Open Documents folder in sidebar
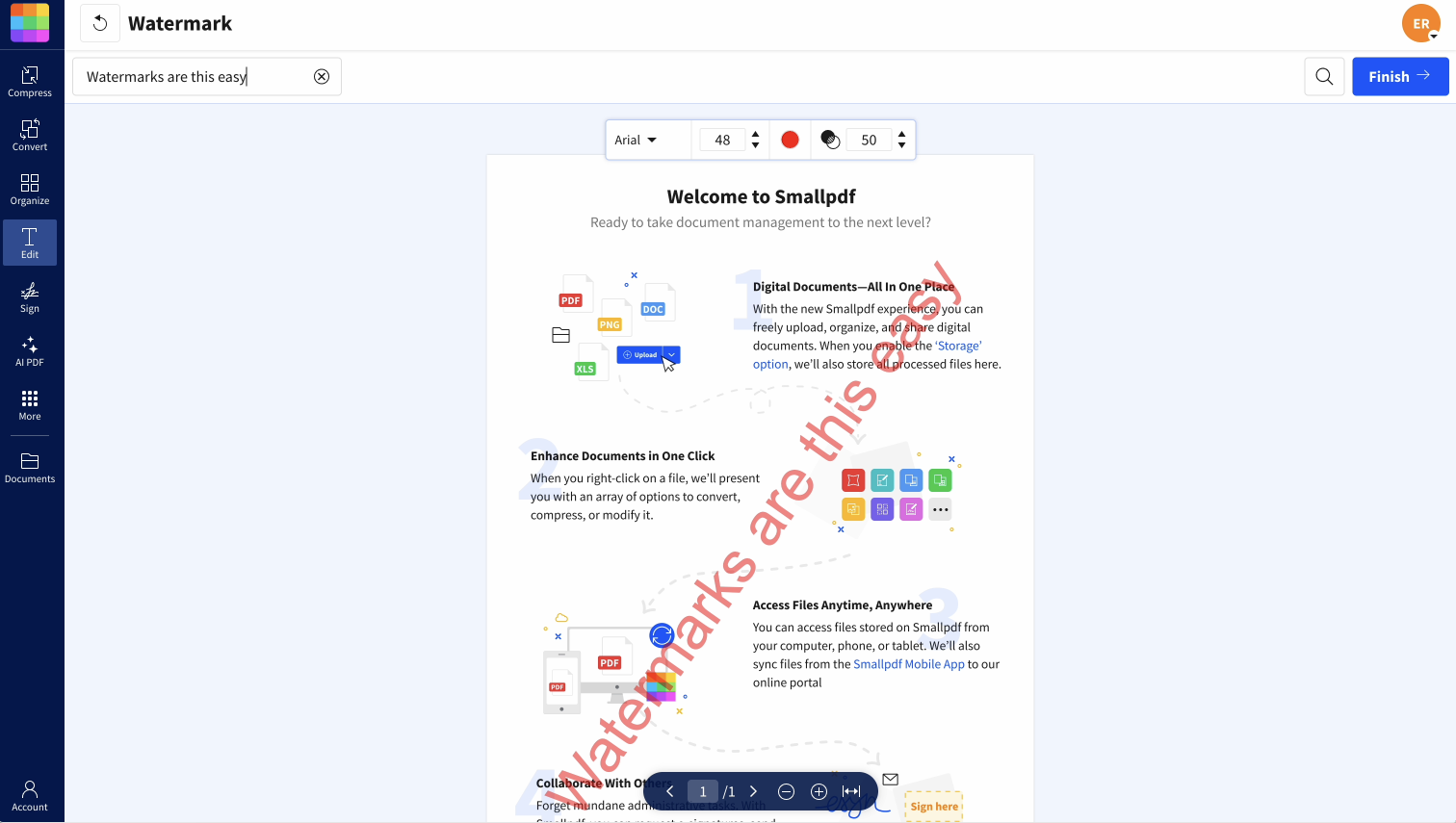Screen dimensions: 1456x823 30,468
